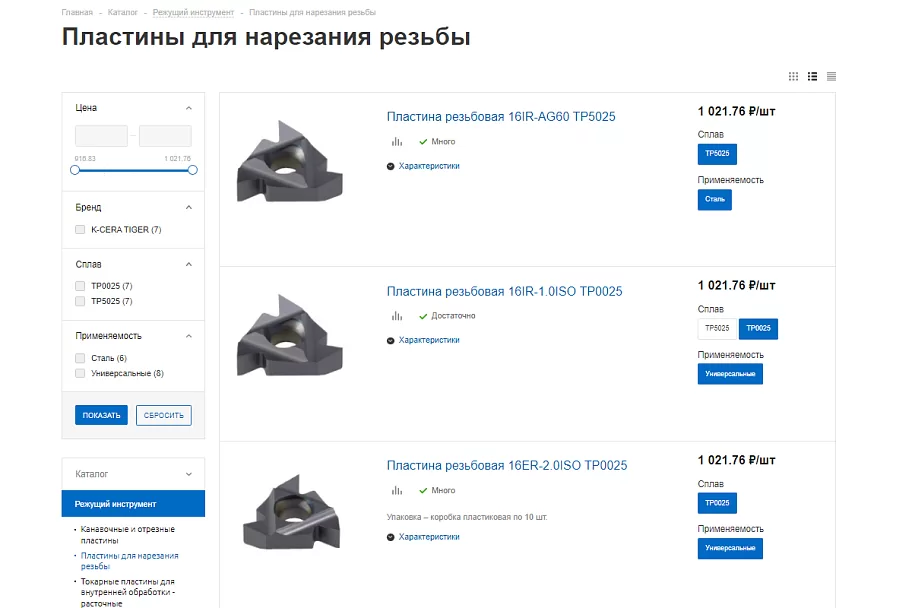Expand Характеристики arrow icon for 16IR-AG60 product
The height and width of the screenshot is (608, 912).
click(390, 166)
